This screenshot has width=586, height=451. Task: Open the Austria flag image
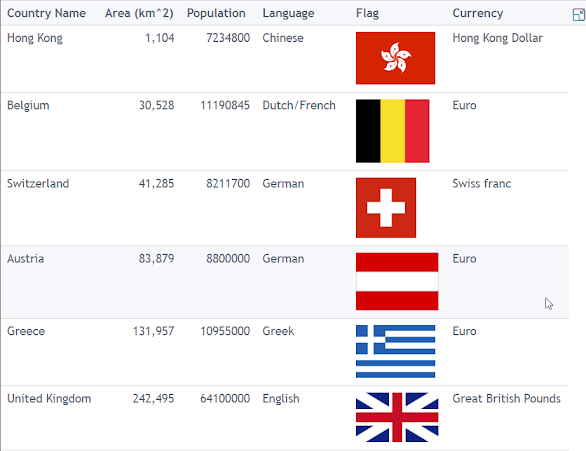(x=397, y=281)
